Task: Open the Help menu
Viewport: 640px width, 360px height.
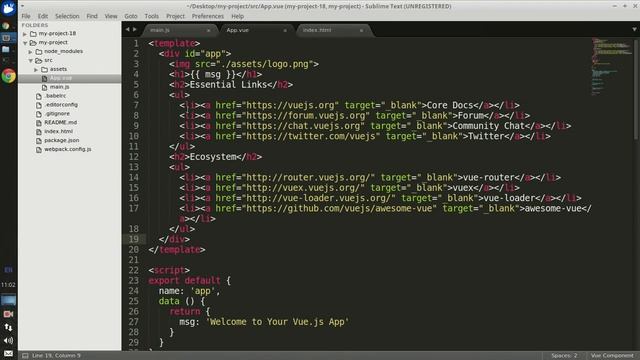Action: [x=238, y=16]
